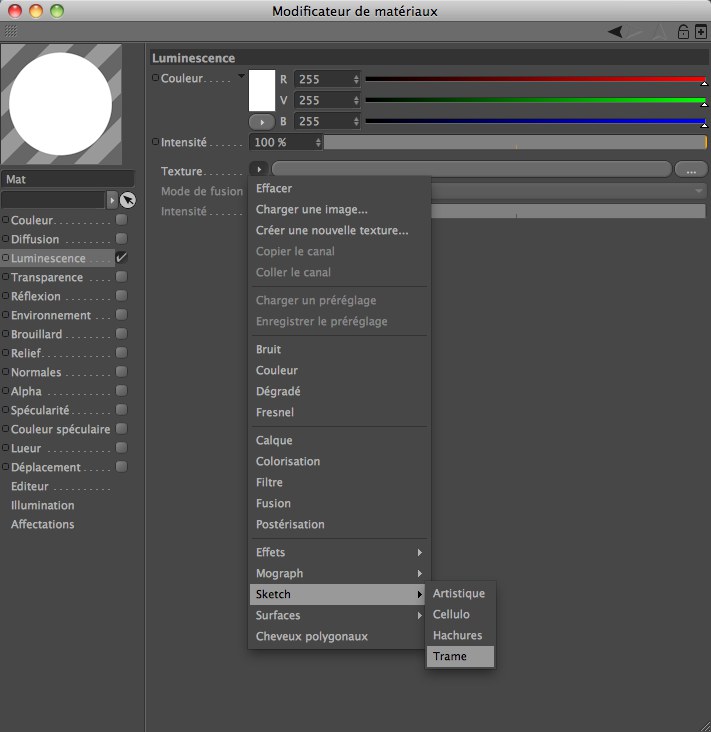Click the white Couleur color swatch

261,90
